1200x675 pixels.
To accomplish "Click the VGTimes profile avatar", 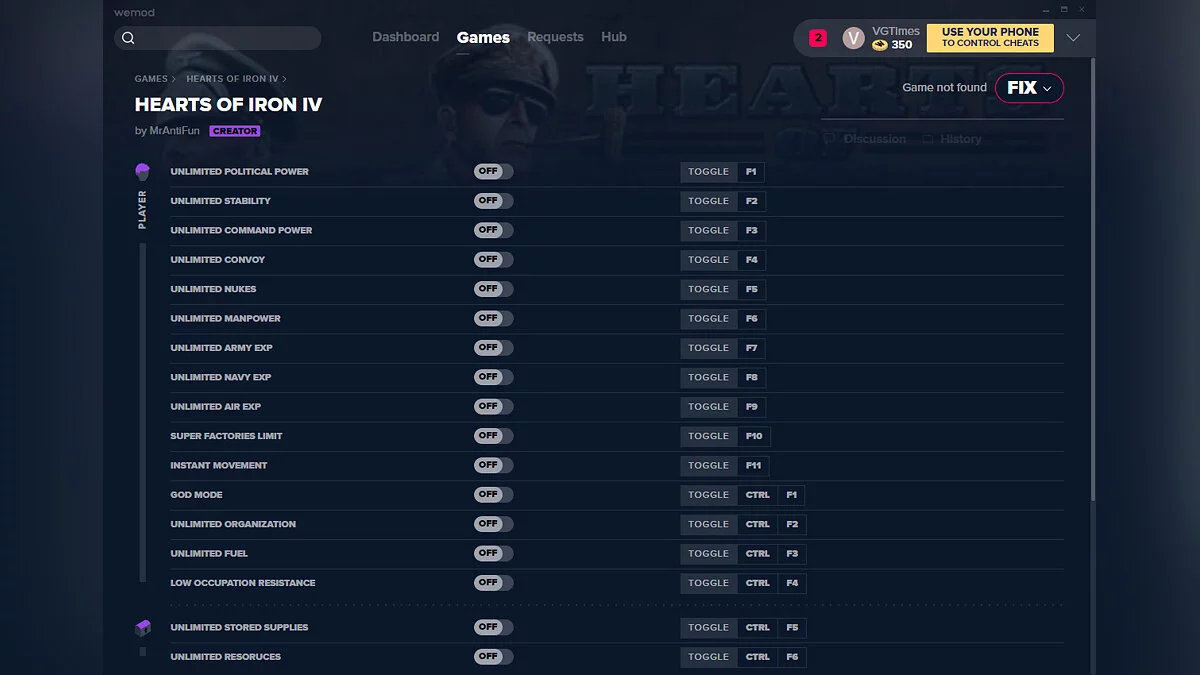I will tap(853, 38).
